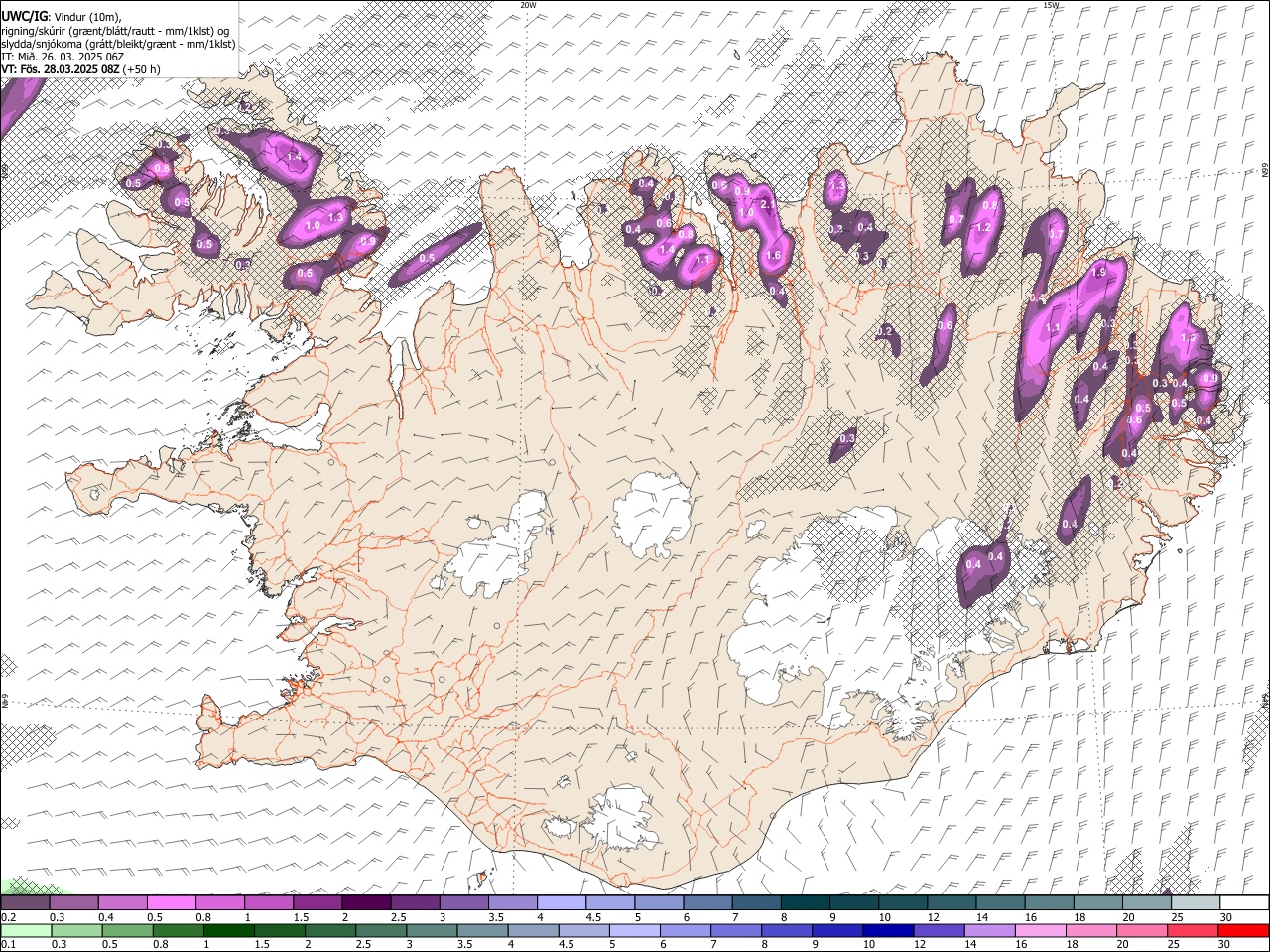Click the IT: Mið. 26.03.2025 06Z line
1270x952 pixels.
63,57
